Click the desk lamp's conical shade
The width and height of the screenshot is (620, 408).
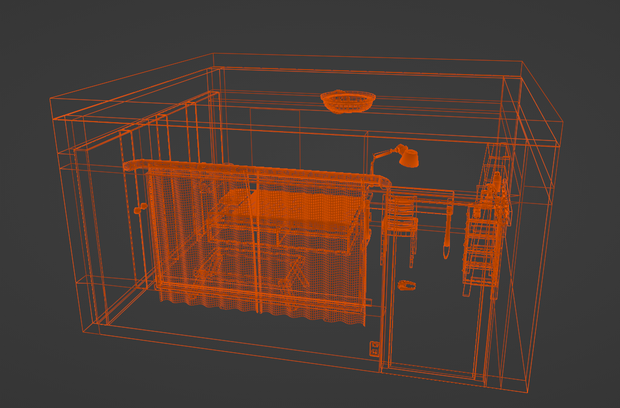pos(409,159)
